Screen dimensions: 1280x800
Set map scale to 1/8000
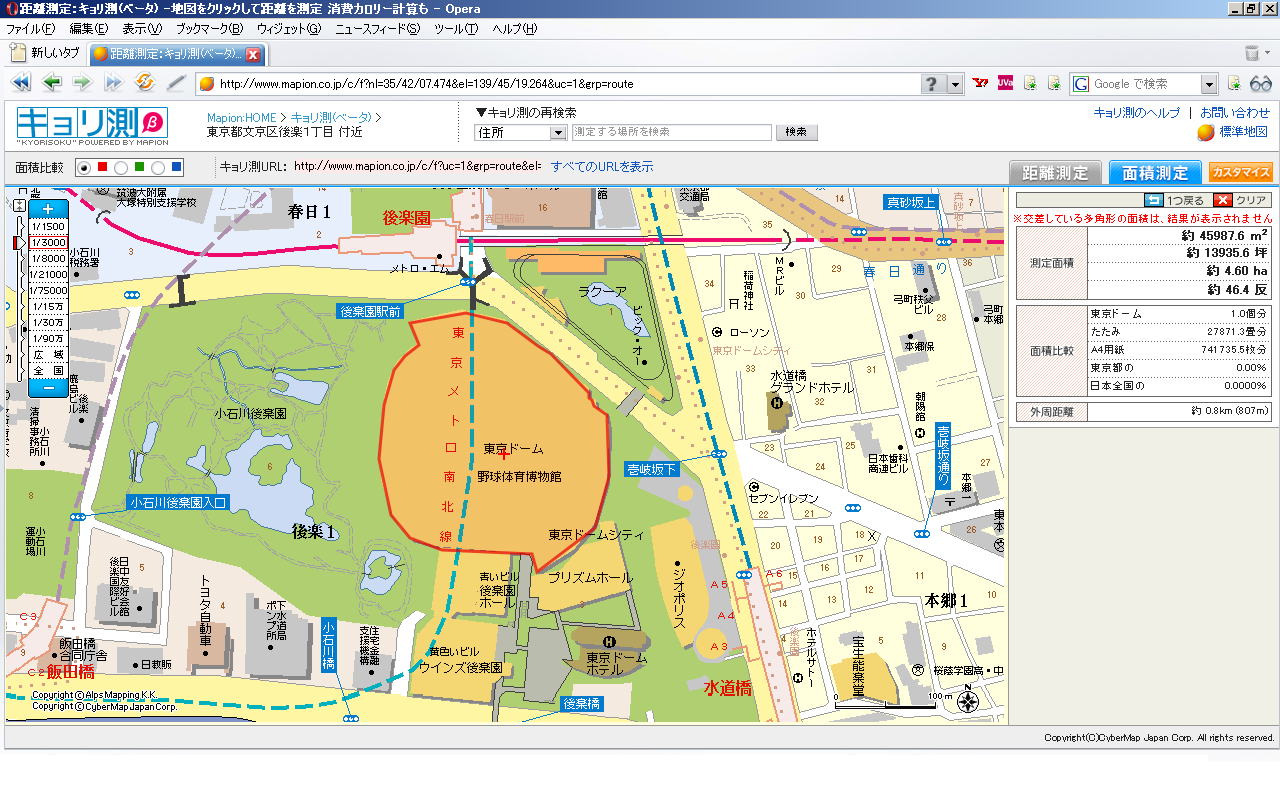[47, 258]
